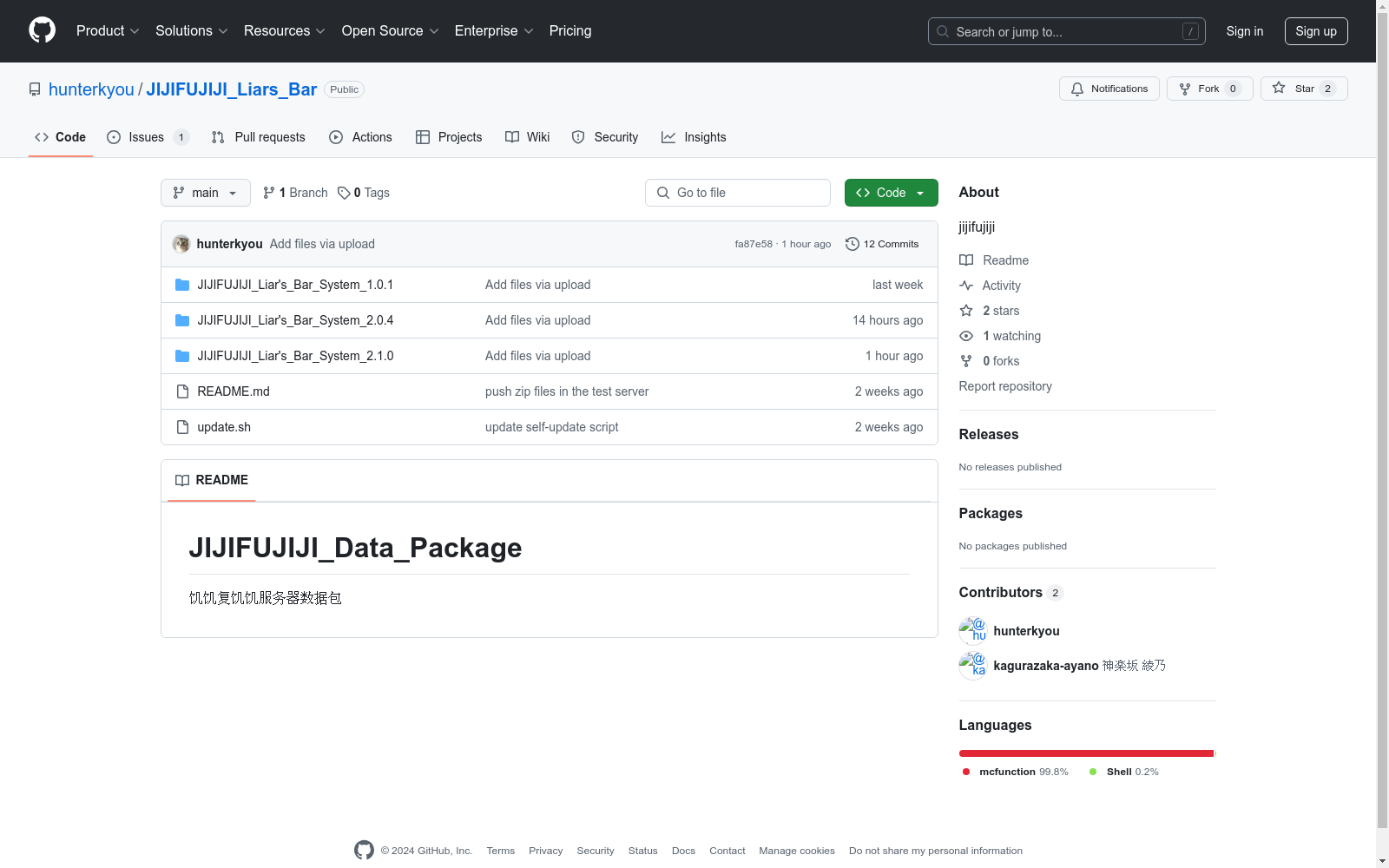Open the Pricing page
This screenshot has height=868, width=1389.
click(x=570, y=31)
